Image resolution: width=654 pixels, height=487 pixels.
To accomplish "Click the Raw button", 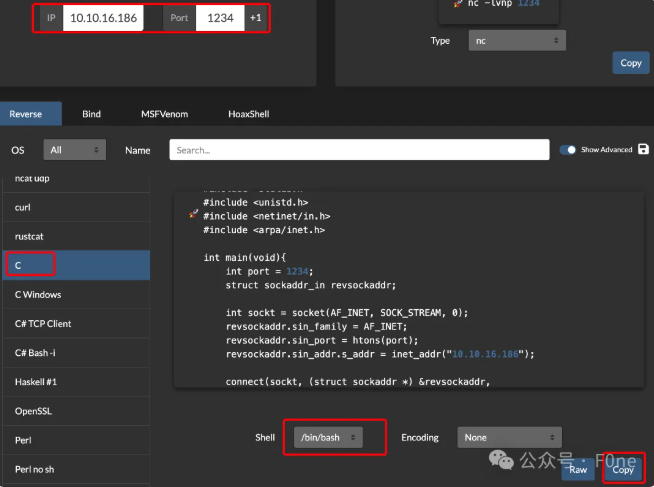I will [578, 469].
